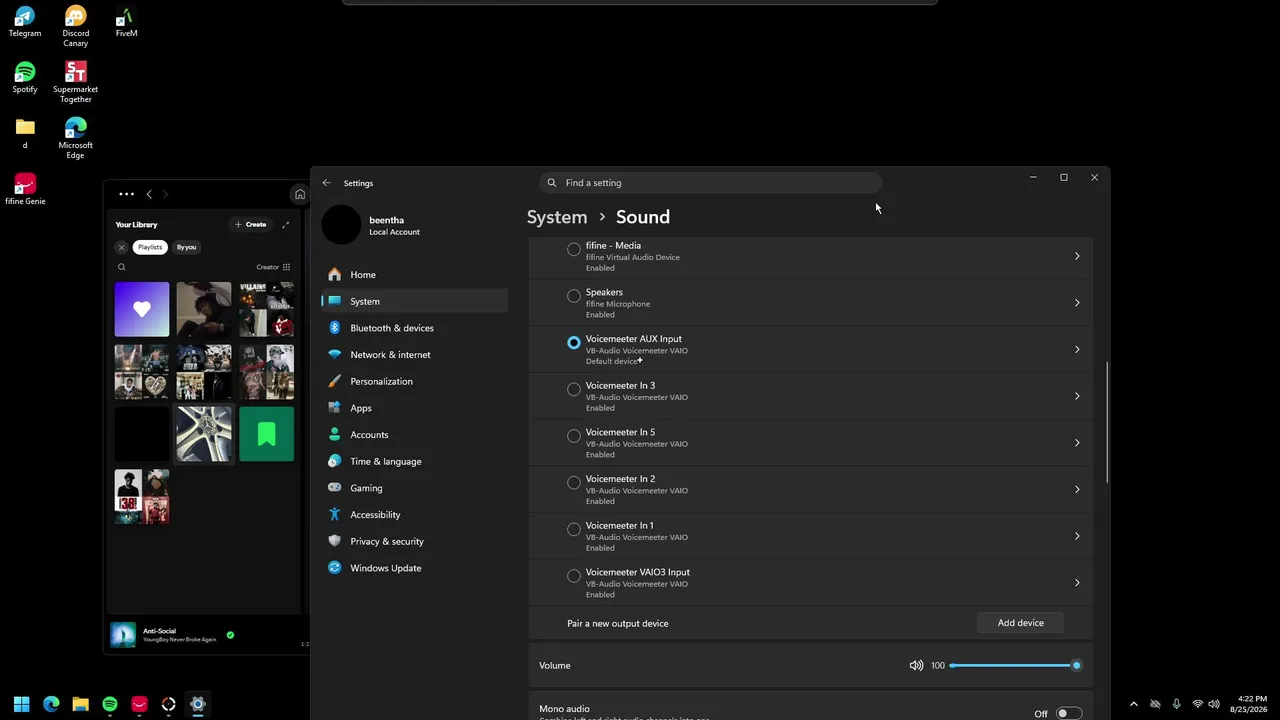The image size is (1280, 720).
Task: Go to Home in Settings sidebar
Action: 415,275
